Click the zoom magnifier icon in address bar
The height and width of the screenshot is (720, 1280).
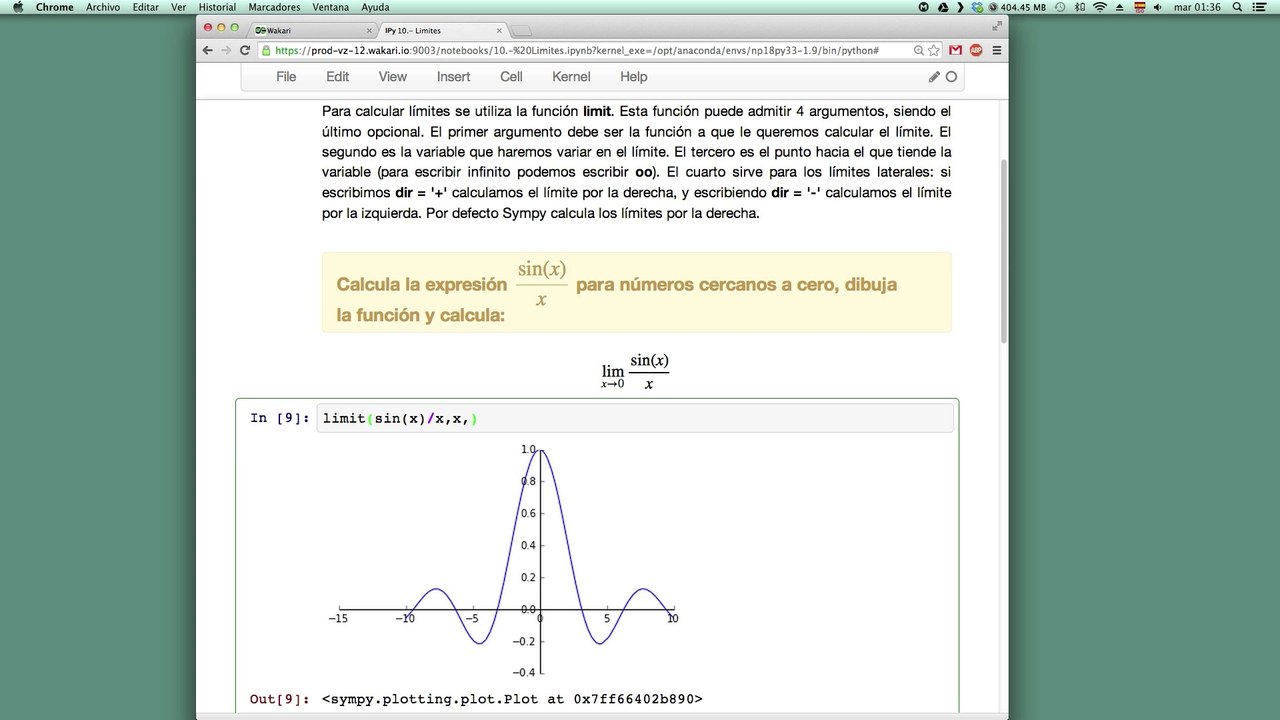click(x=917, y=50)
